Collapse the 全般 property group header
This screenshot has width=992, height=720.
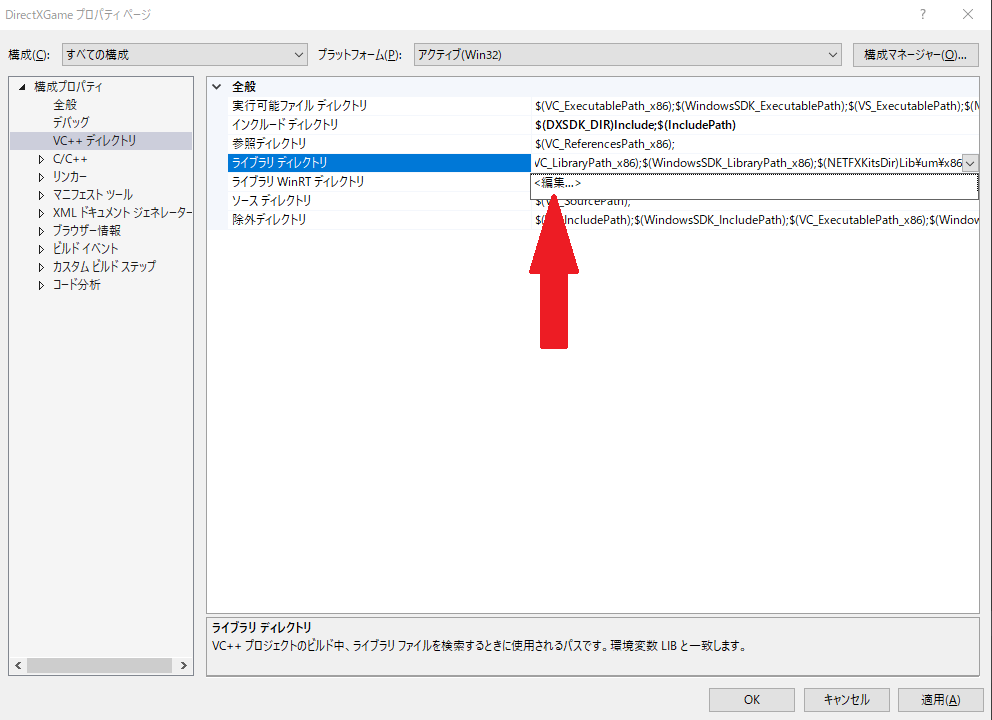217,87
